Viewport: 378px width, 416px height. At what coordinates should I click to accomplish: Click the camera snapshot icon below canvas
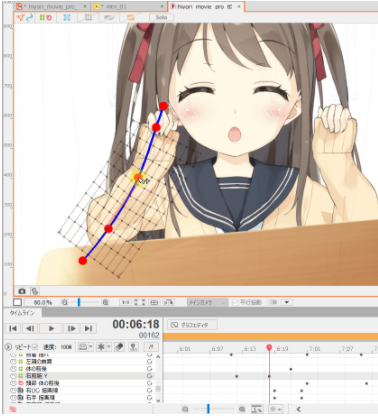pyautogui.click(x=22, y=291)
